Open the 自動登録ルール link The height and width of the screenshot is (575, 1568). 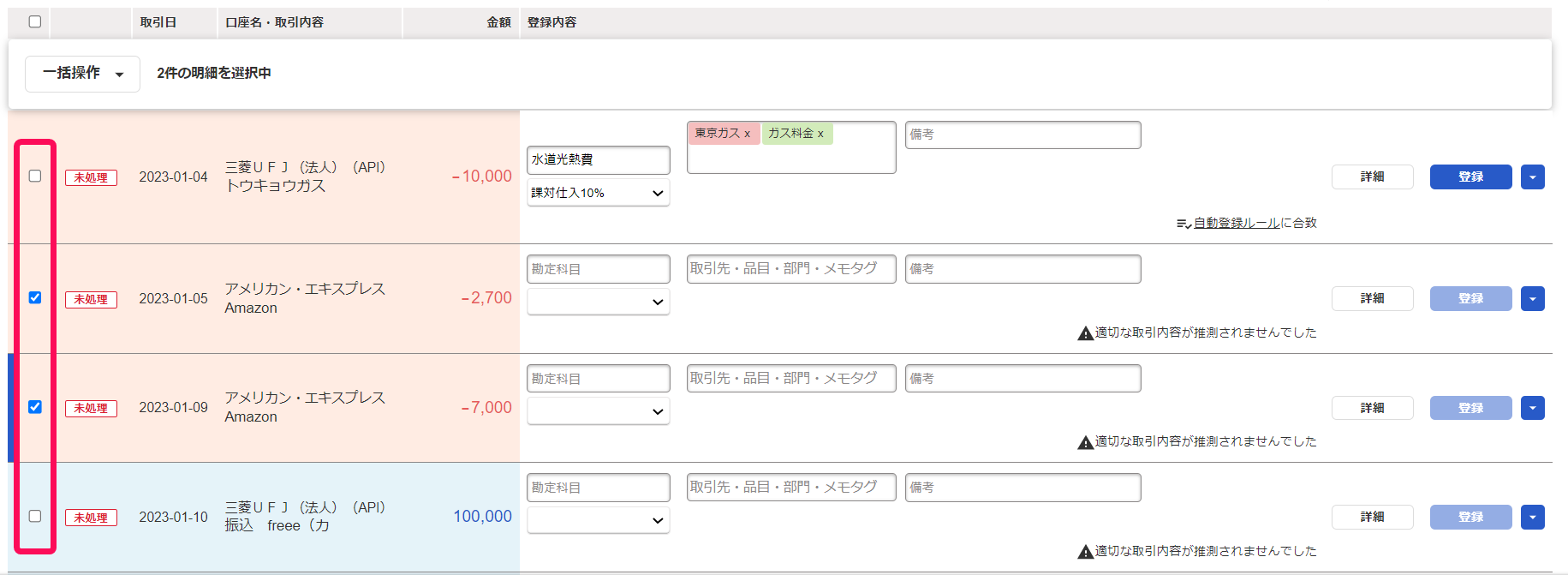point(1237,223)
